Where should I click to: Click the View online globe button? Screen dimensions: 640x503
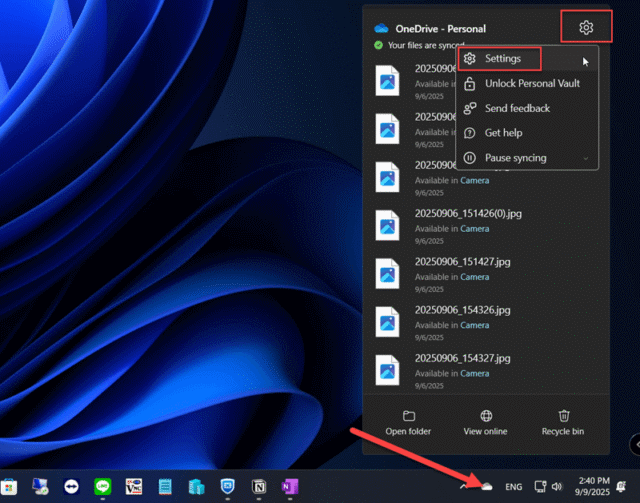(485, 423)
